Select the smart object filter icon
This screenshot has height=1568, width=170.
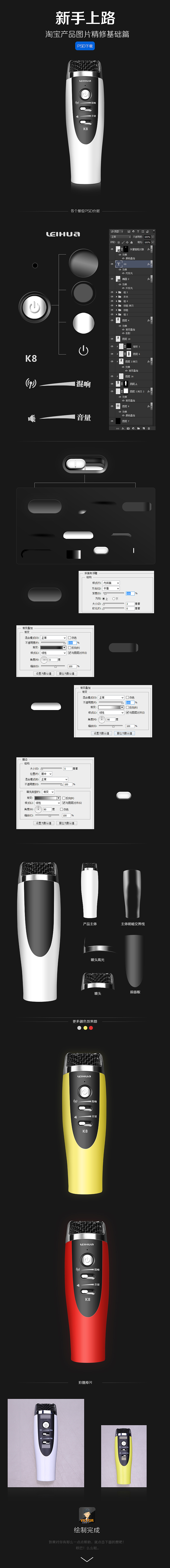click(x=147, y=231)
